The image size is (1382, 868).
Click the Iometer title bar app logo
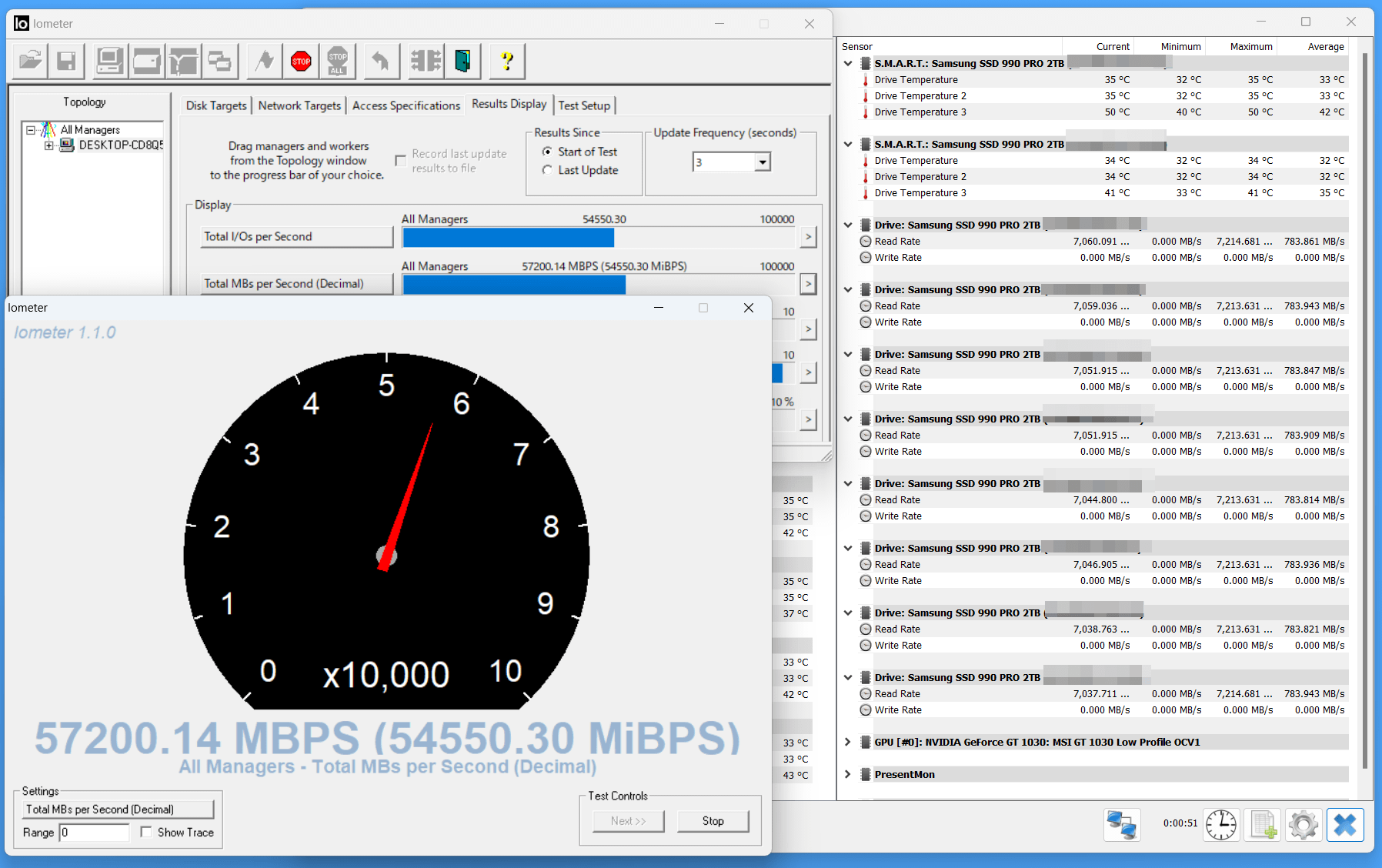pyautogui.click(x=22, y=24)
